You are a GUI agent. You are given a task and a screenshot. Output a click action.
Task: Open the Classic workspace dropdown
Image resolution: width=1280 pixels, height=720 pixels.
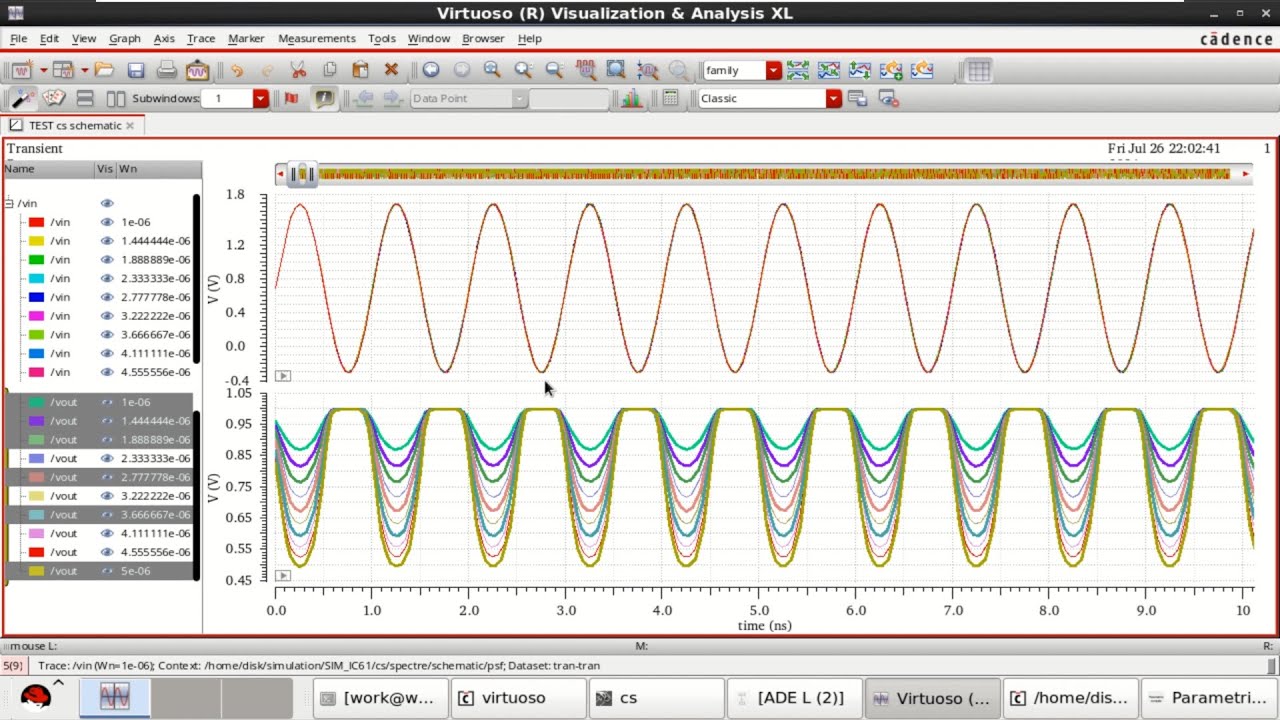[x=834, y=98]
